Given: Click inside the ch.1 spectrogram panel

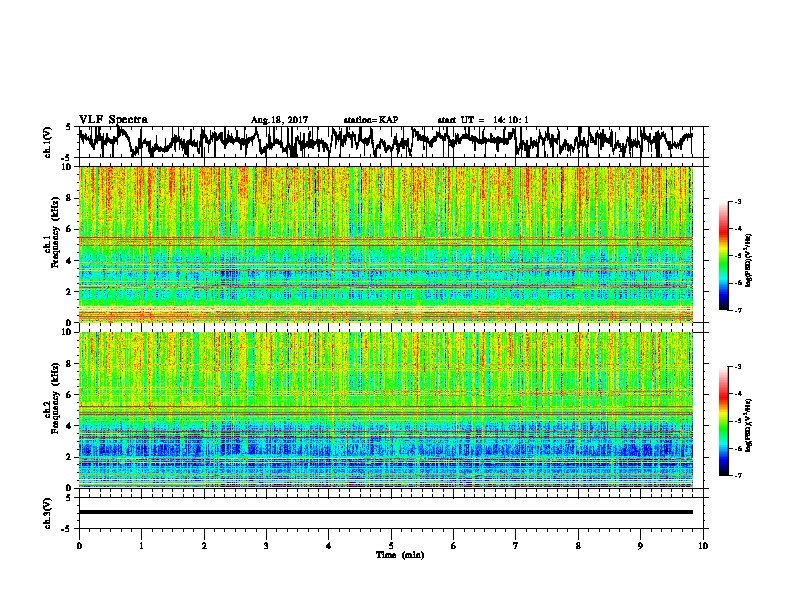Looking at the screenshot, I should click(x=385, y=244).
